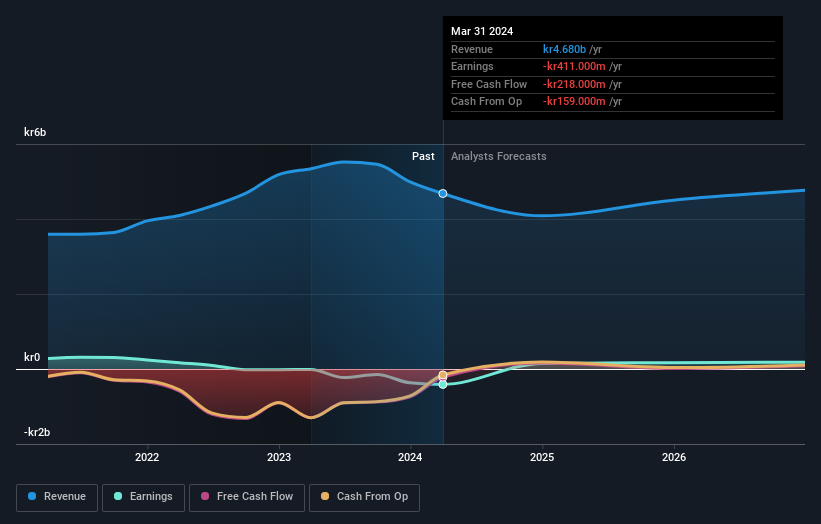Image resolution: width=821 pixels, height=524 pixels.
Task: Click the Free Cash Flow label in tooltip
Action: coord(489,84)
